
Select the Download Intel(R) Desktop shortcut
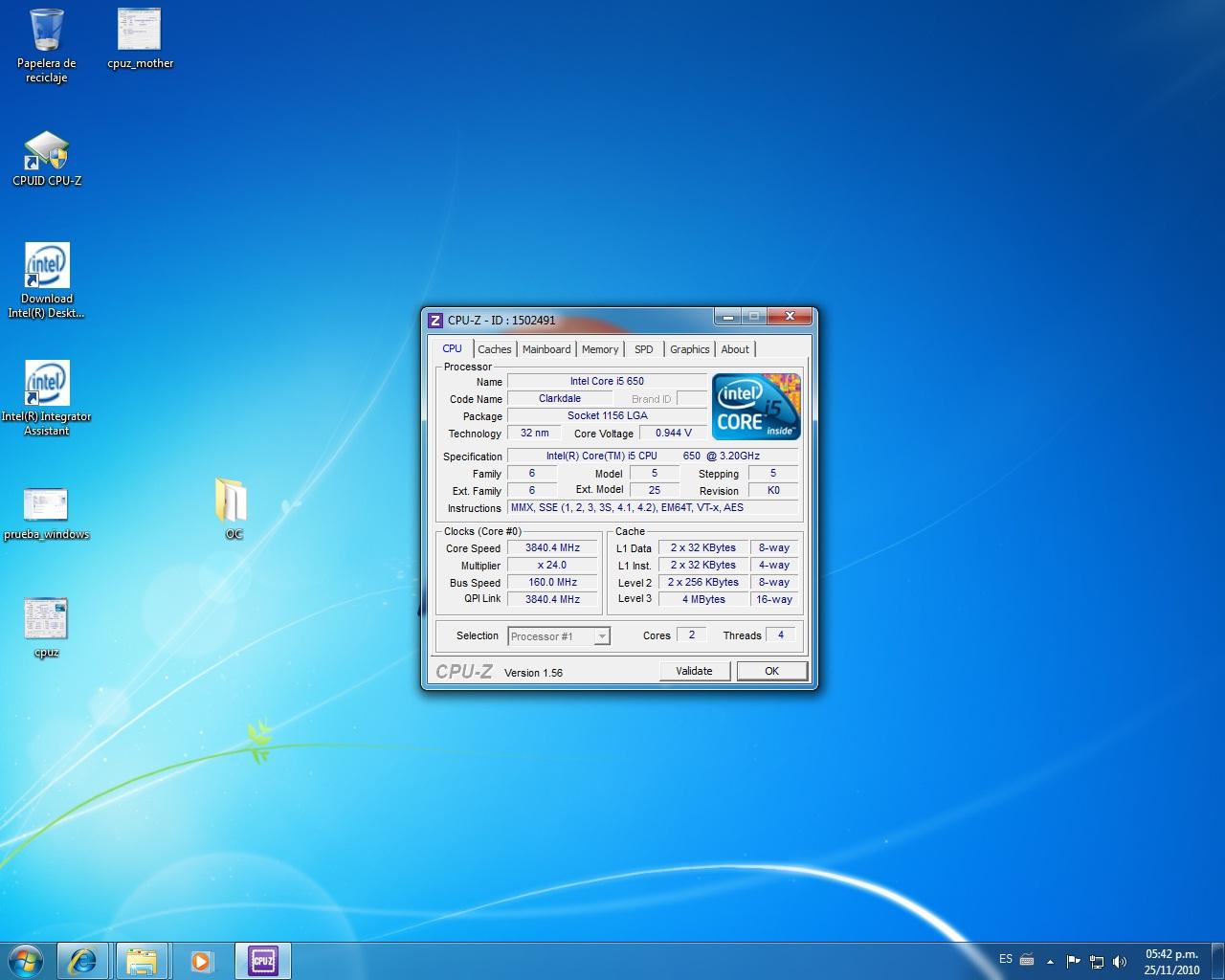coord(47,280)
